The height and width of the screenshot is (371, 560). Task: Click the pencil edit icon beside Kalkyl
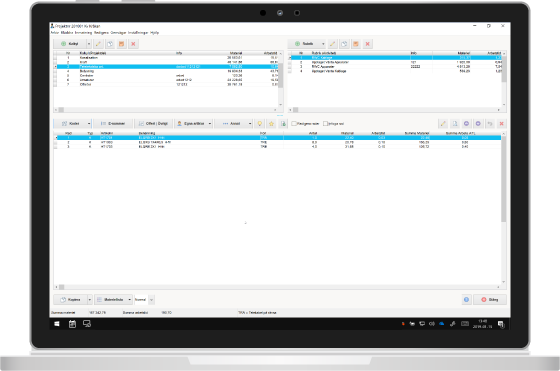tap(98, 44)
